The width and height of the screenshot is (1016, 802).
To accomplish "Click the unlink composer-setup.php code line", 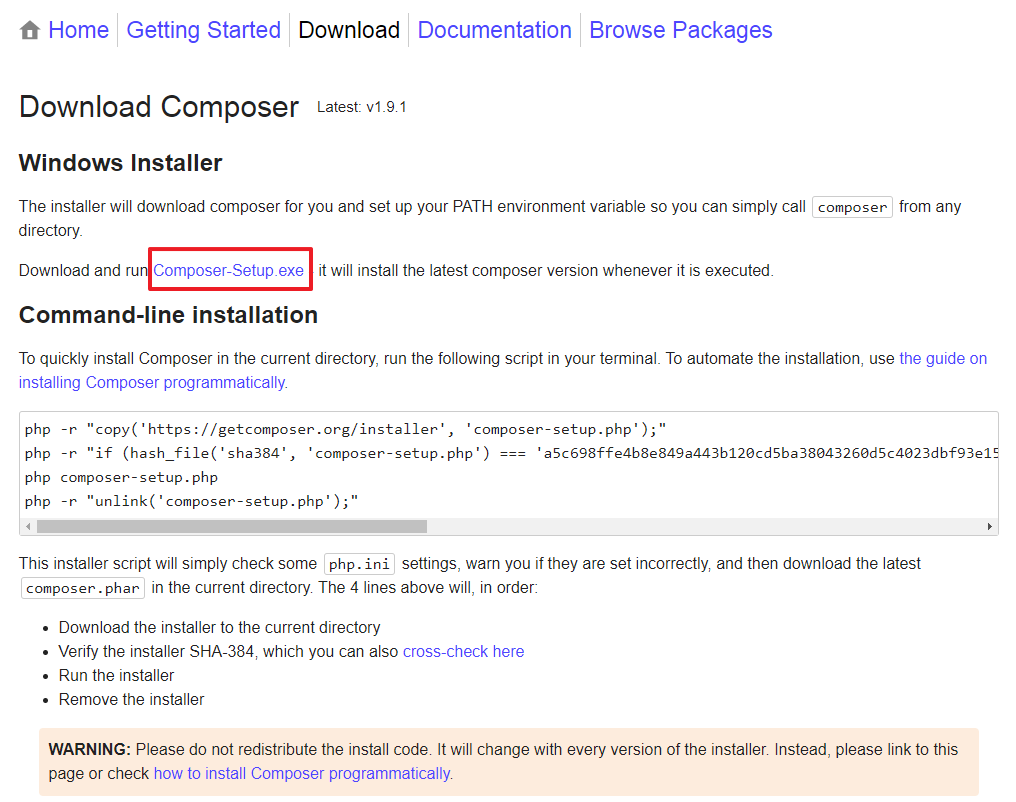I will [192, 501].
